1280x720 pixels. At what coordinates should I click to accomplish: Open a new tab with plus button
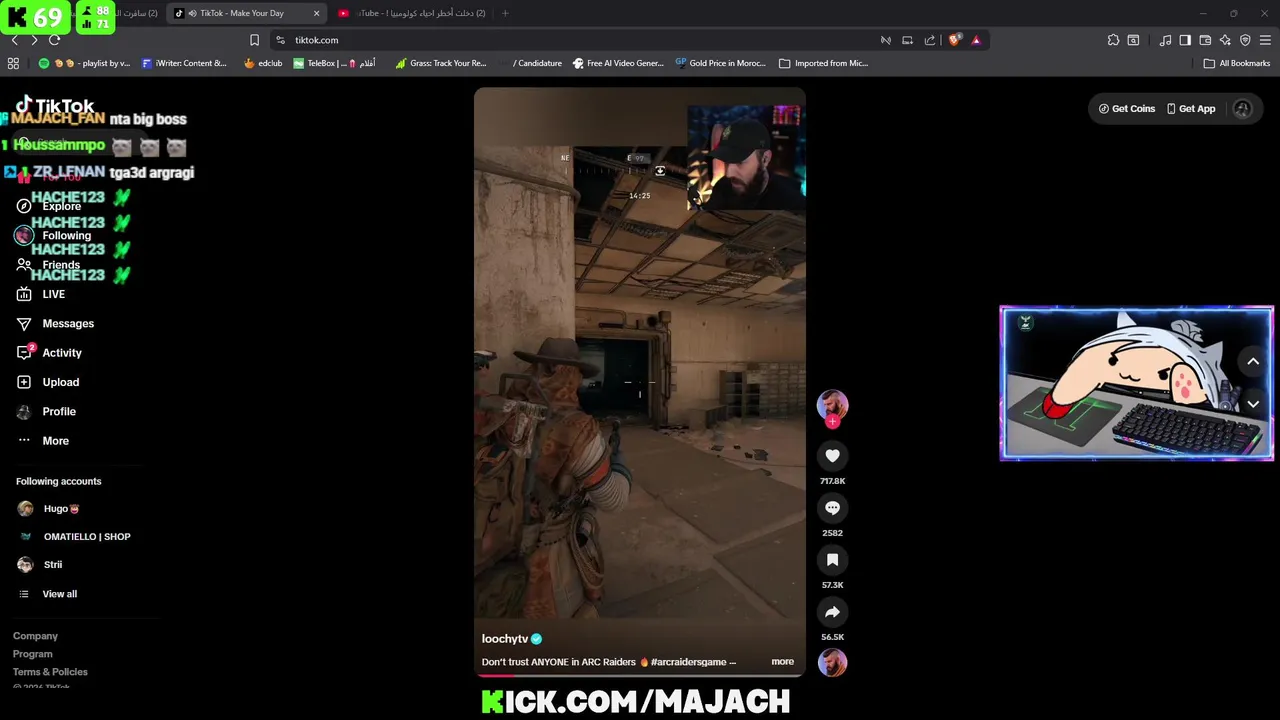(505, 13)
